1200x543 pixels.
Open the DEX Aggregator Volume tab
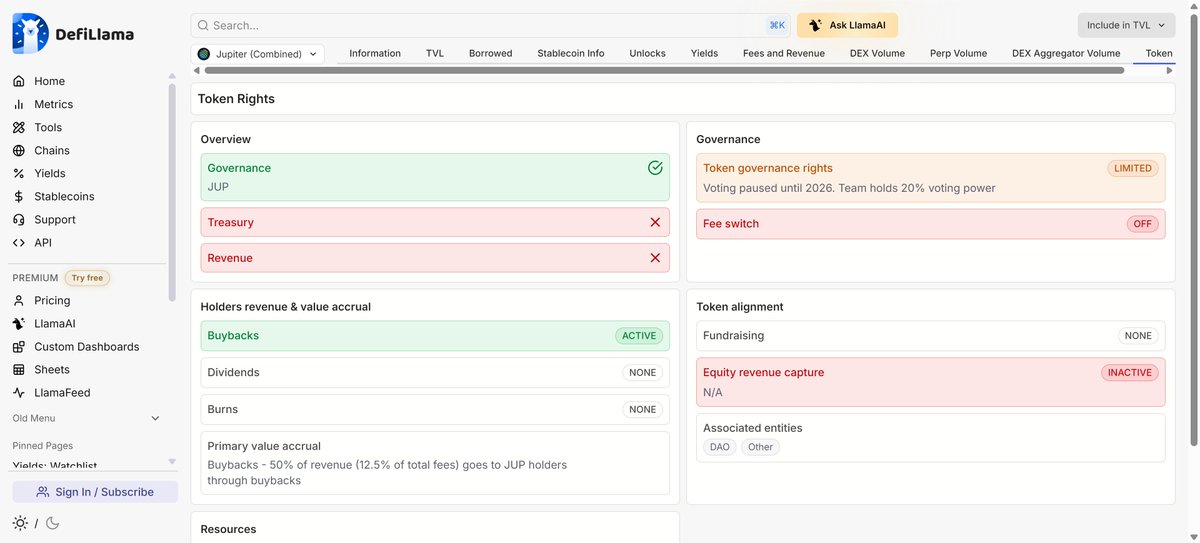(x=1066, y=53)
